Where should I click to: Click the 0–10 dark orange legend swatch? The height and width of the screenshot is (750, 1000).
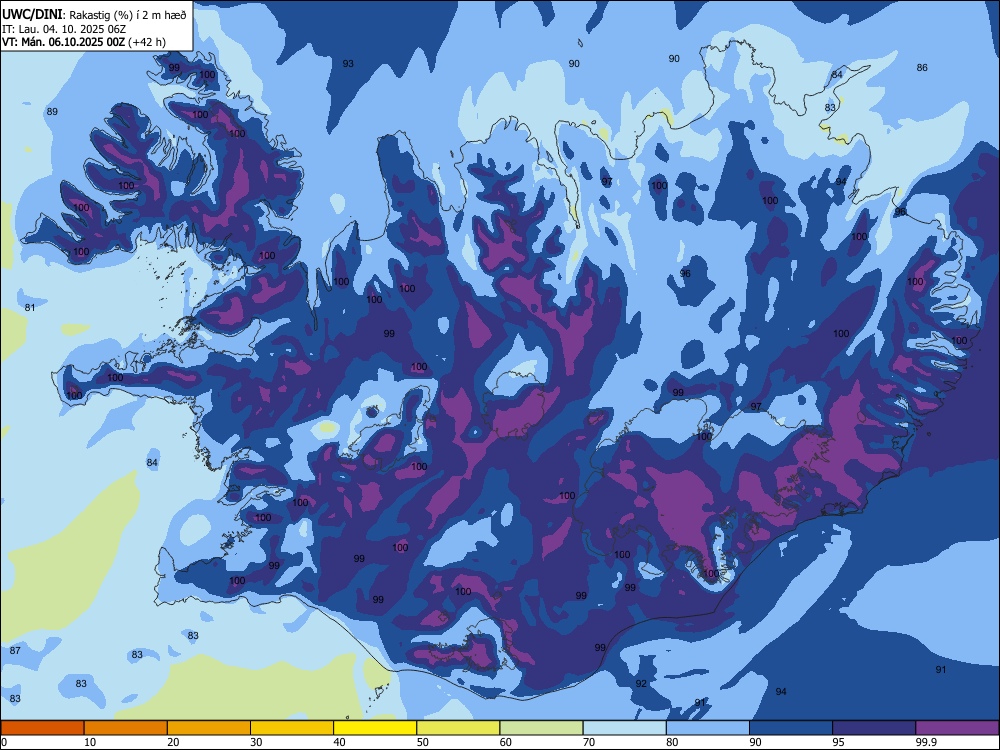pyautogui.click(x=42, y=728)
